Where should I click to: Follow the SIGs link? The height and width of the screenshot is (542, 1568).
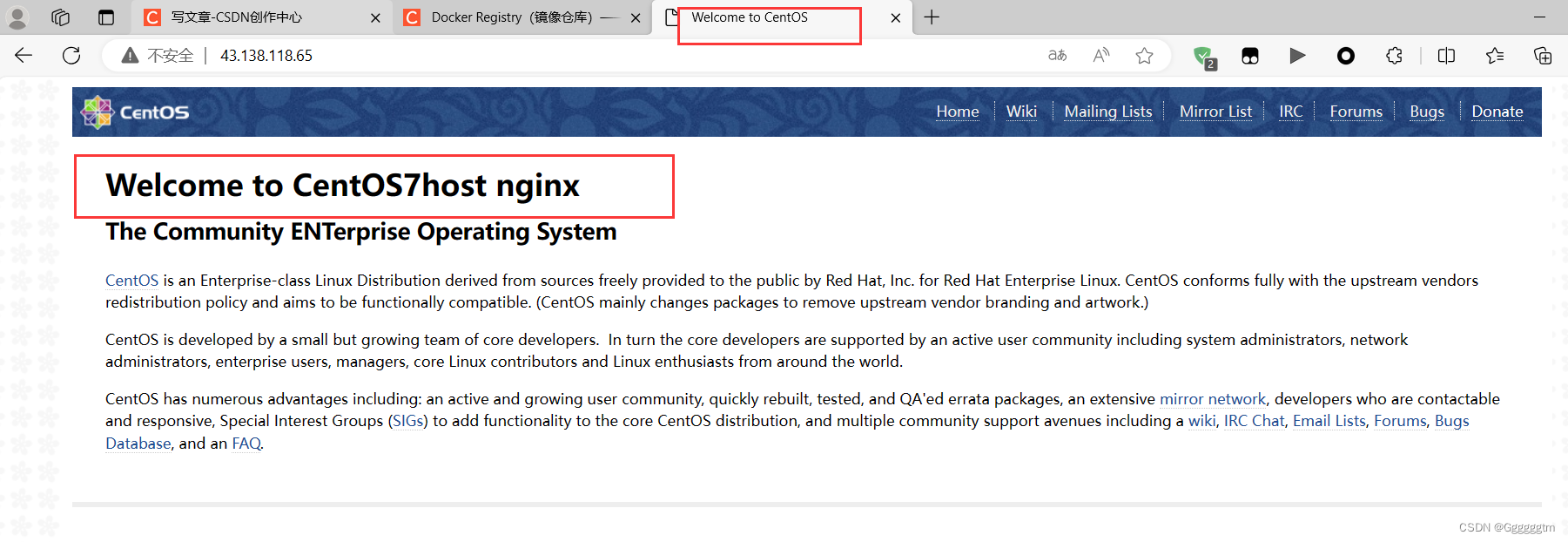tap(408, 421)
